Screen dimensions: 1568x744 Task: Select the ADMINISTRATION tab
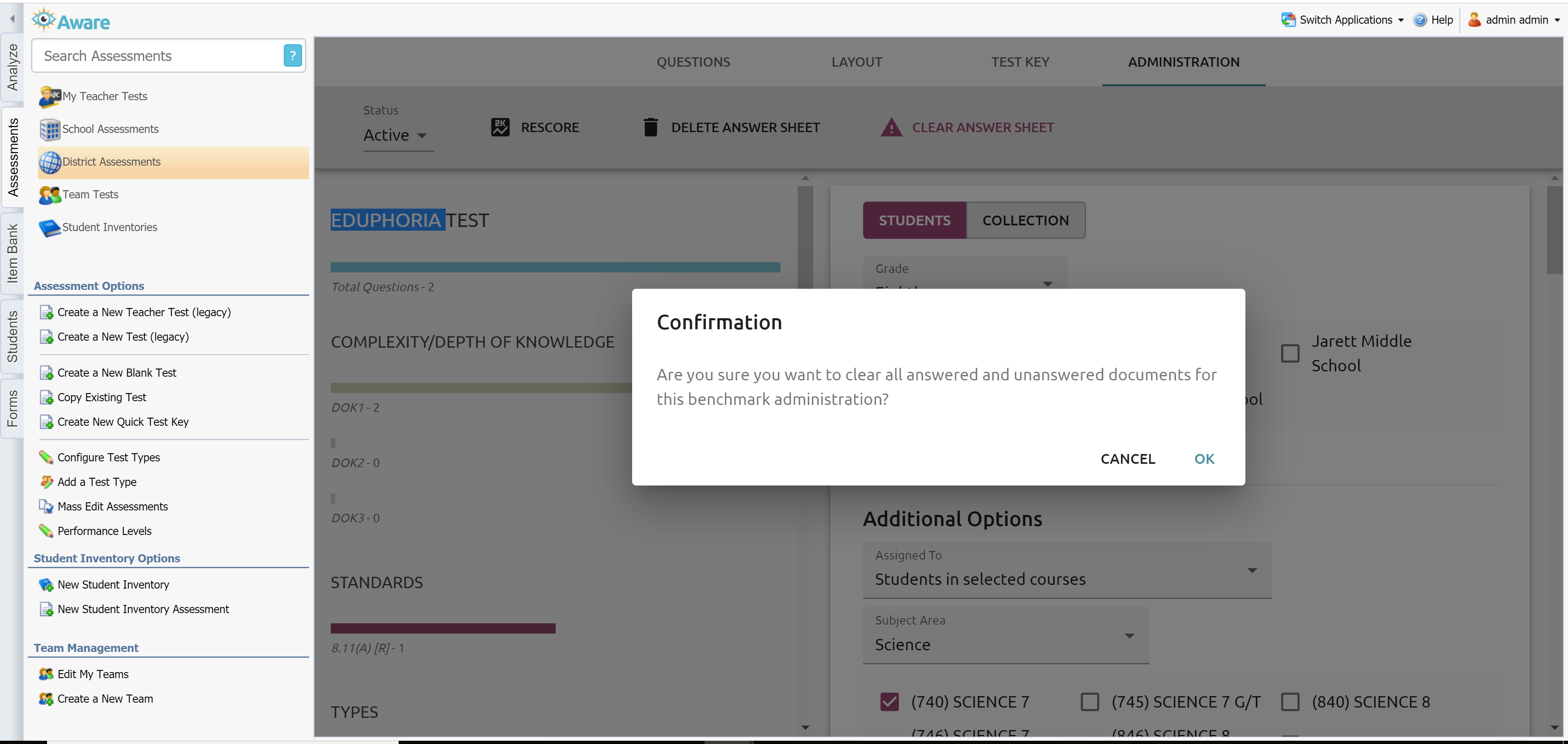coord(1183,61)
